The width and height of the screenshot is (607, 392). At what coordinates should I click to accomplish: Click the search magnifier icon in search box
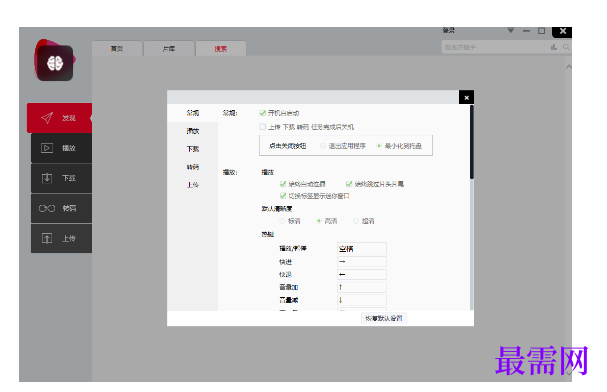pos(566,47)
